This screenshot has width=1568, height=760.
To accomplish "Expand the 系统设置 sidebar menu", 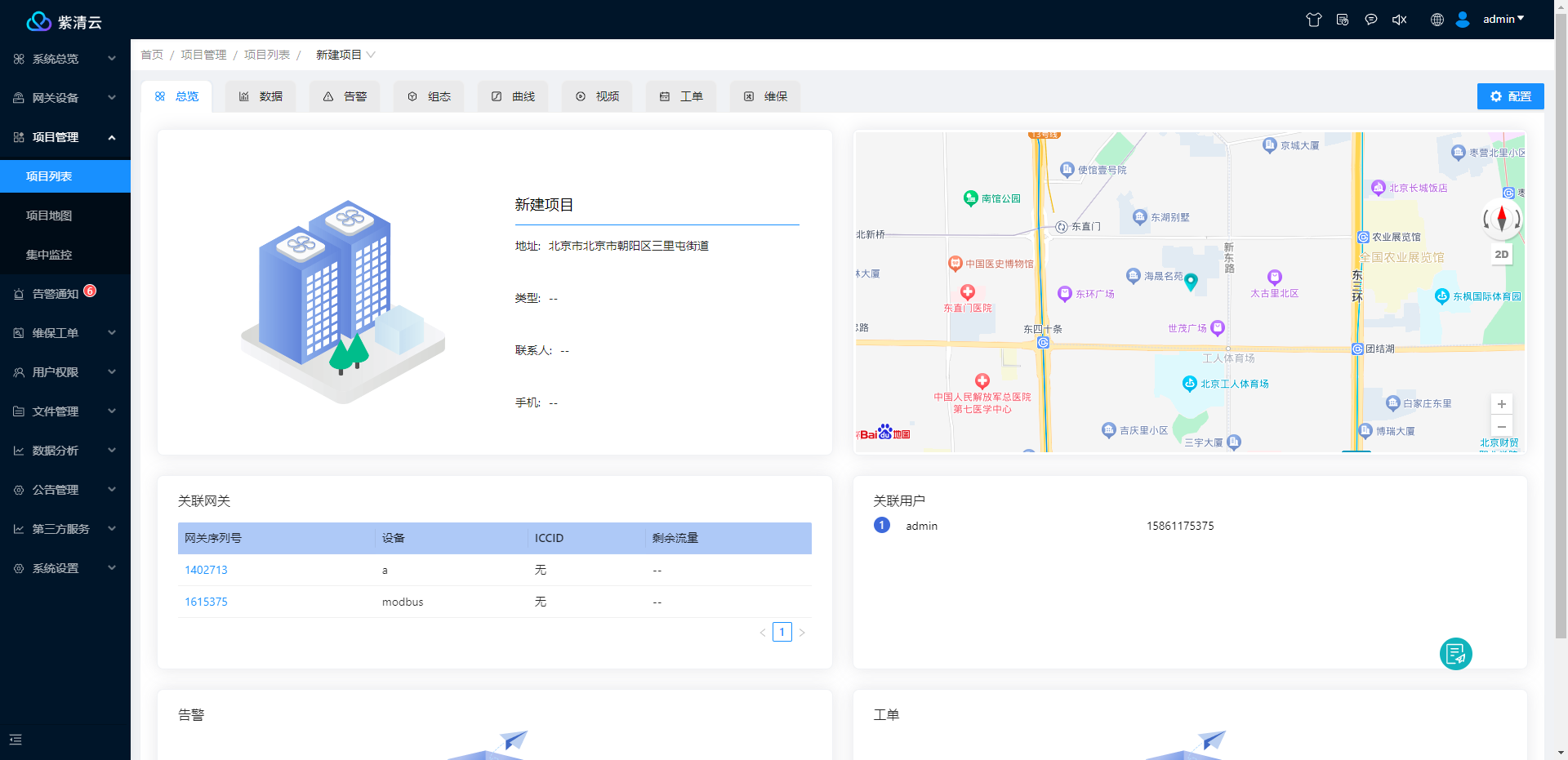I will click(65, 568).
